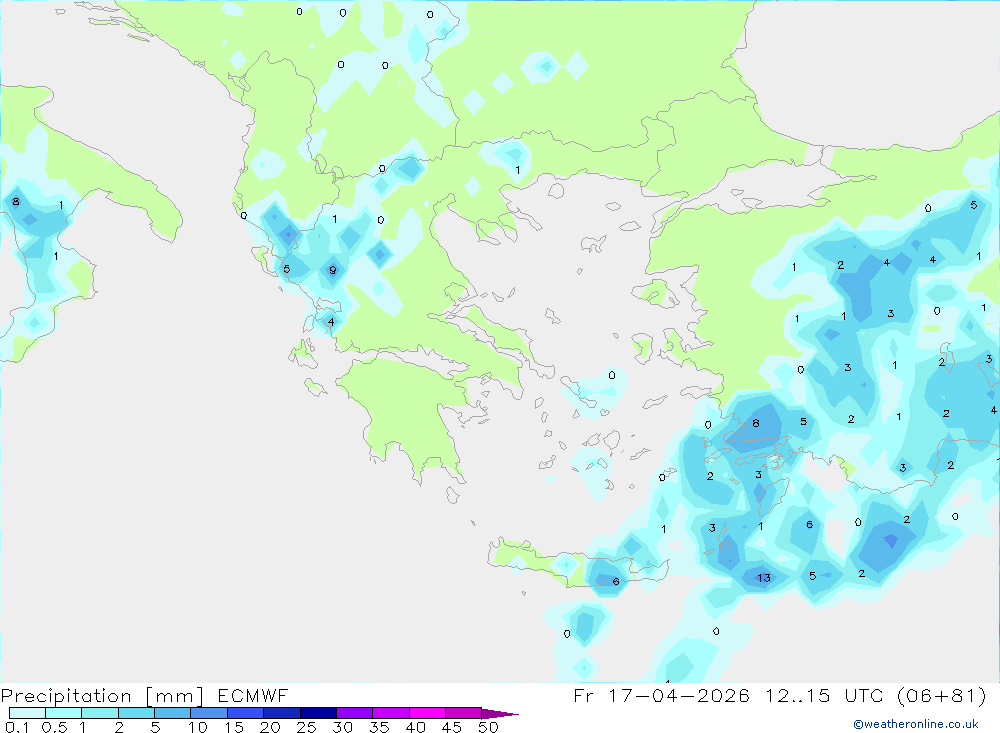Viewport: 1000px width, 733px height.
Task: Pick the 15–20 mm legend color box
Action: pyautogui.click(x=246, y=713)
